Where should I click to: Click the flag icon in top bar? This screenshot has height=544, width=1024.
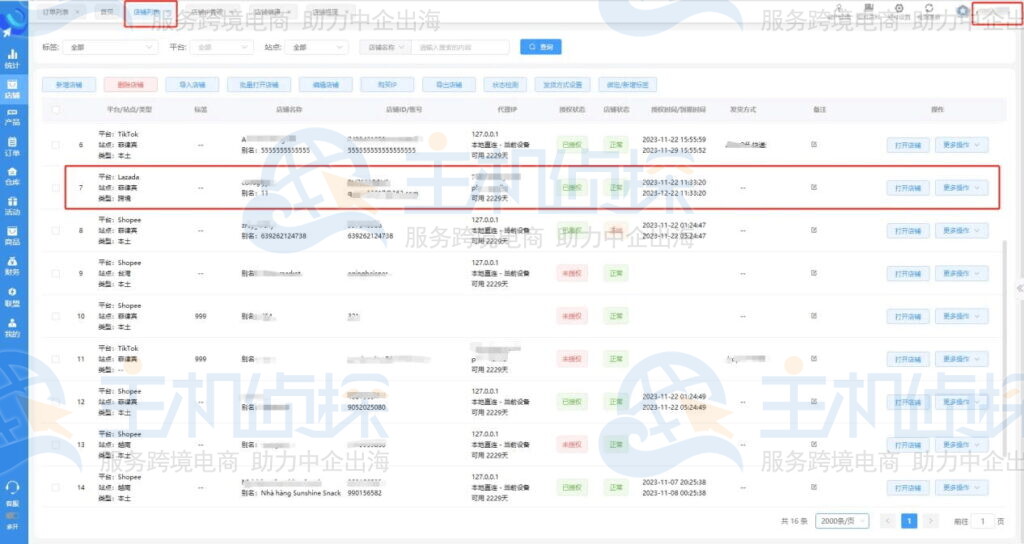[869, 8]
